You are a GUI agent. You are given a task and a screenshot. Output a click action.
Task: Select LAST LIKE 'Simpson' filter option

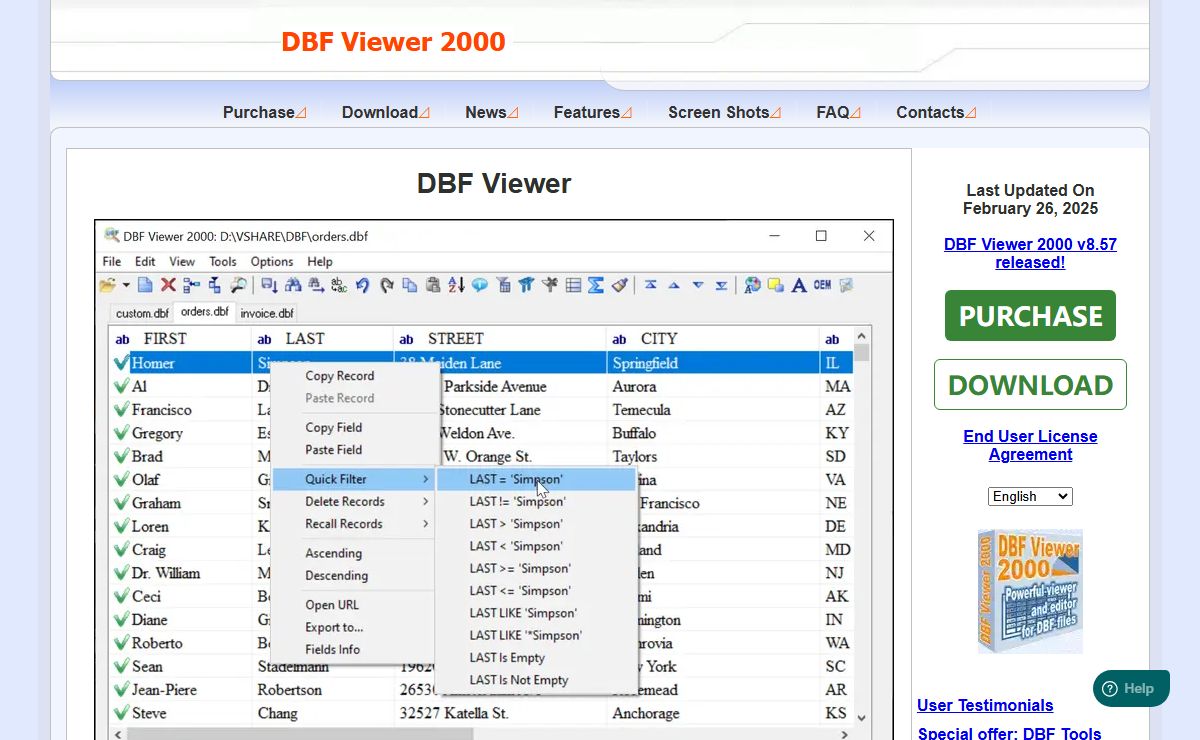tap(523, 613)
